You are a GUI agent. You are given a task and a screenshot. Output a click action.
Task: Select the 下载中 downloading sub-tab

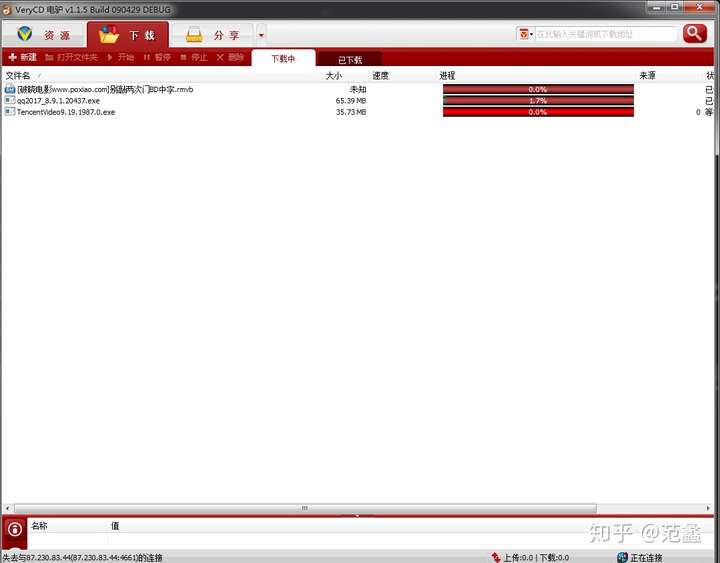click(x=283, y=58)
